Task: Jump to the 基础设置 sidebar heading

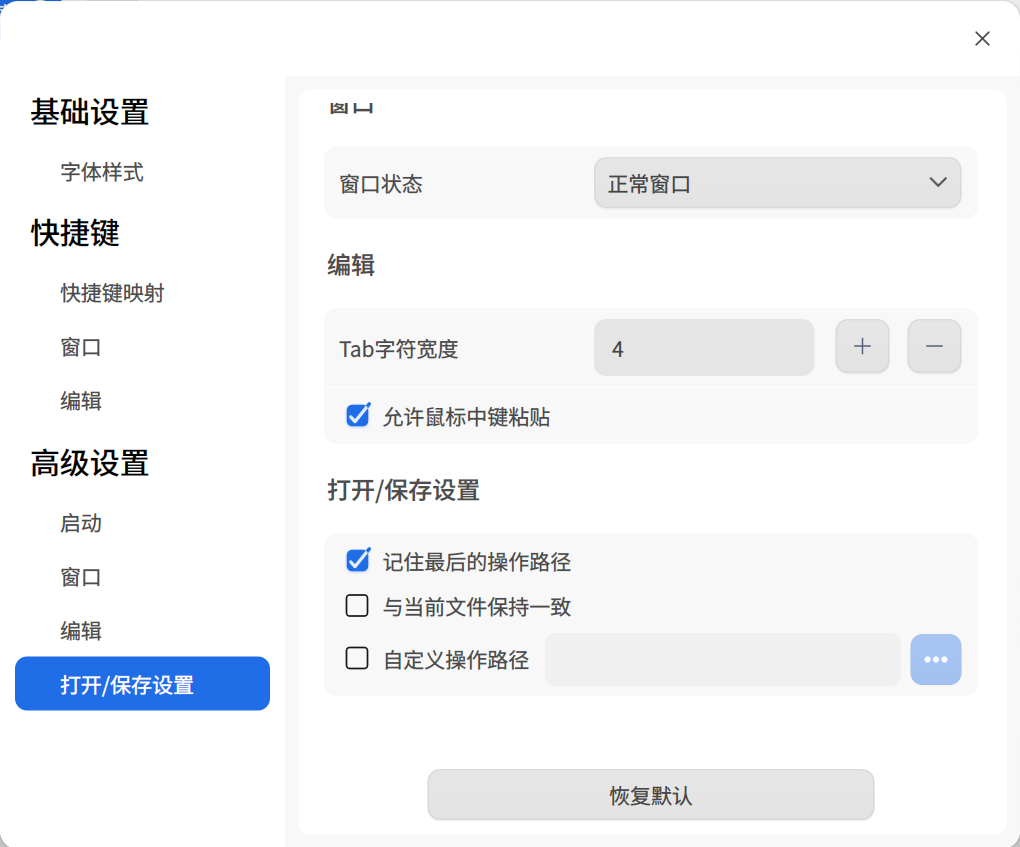Action: (90, 112)
